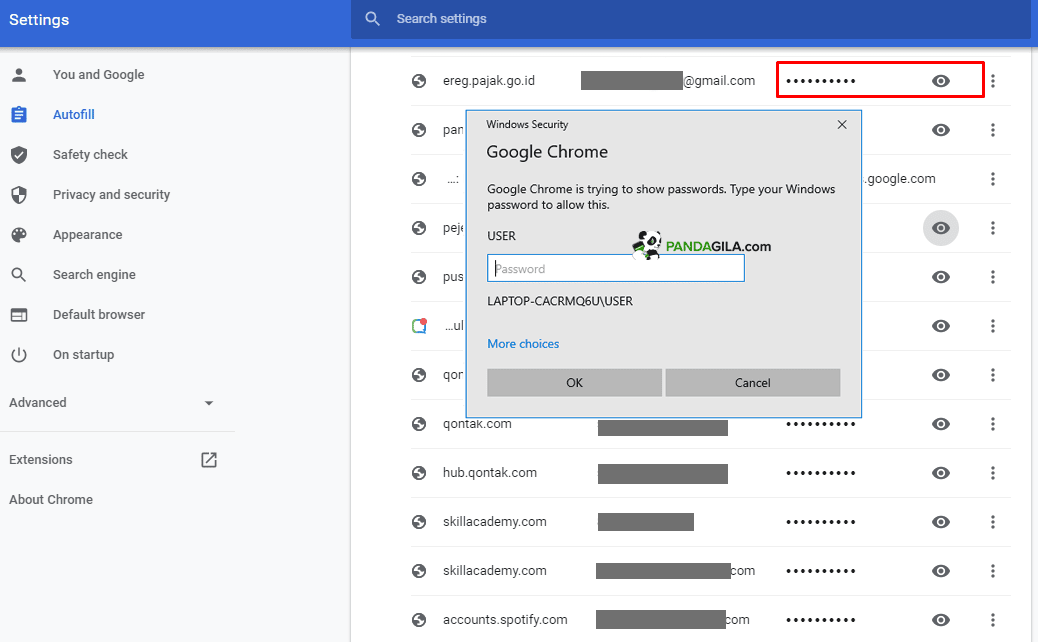Screen dimensions: 1038x642
Task: Open more actions for the ...ul row
Action: (x=992, y=326)
